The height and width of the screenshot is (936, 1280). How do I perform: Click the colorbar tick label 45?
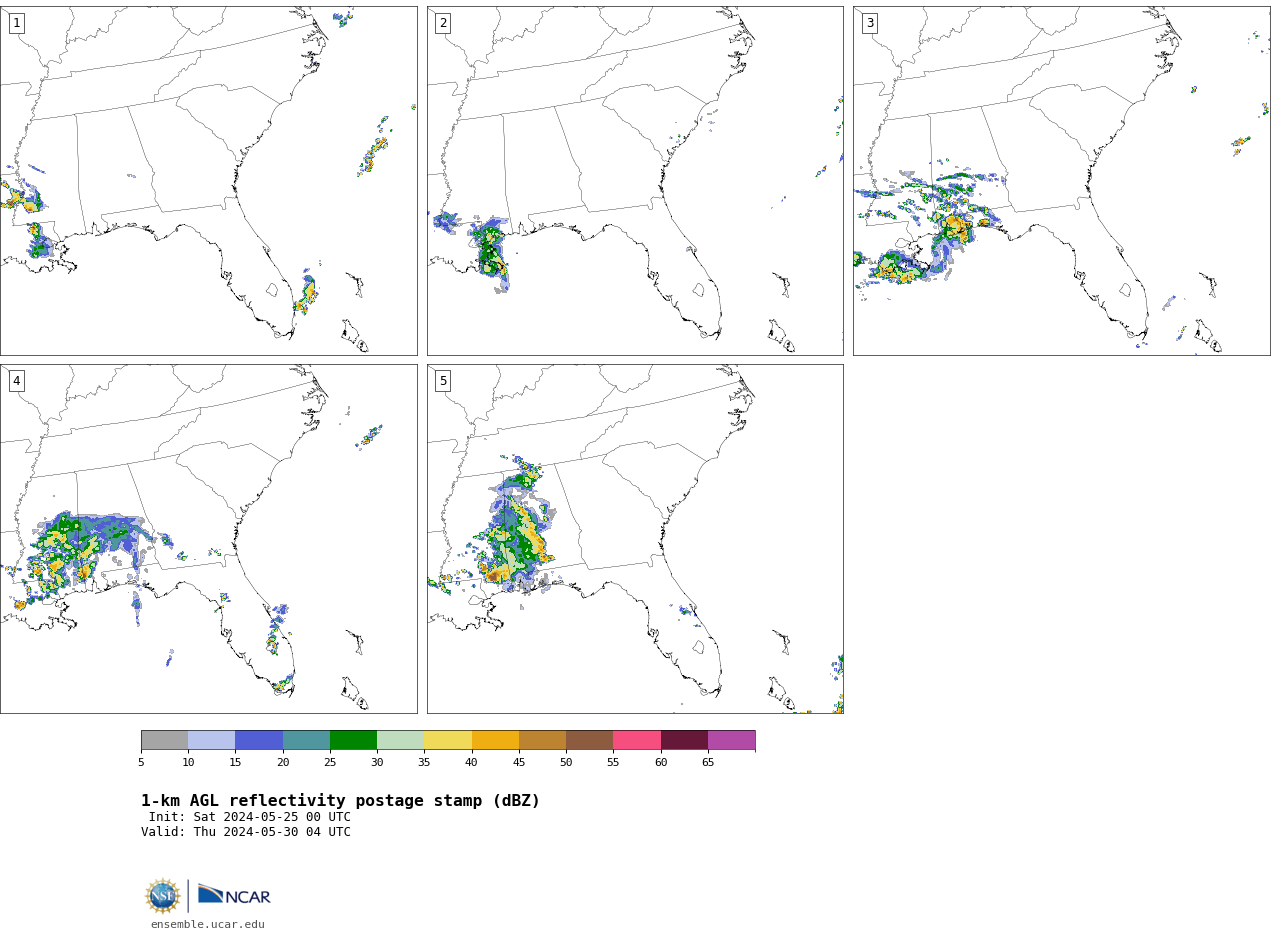[x=519, y=763]
